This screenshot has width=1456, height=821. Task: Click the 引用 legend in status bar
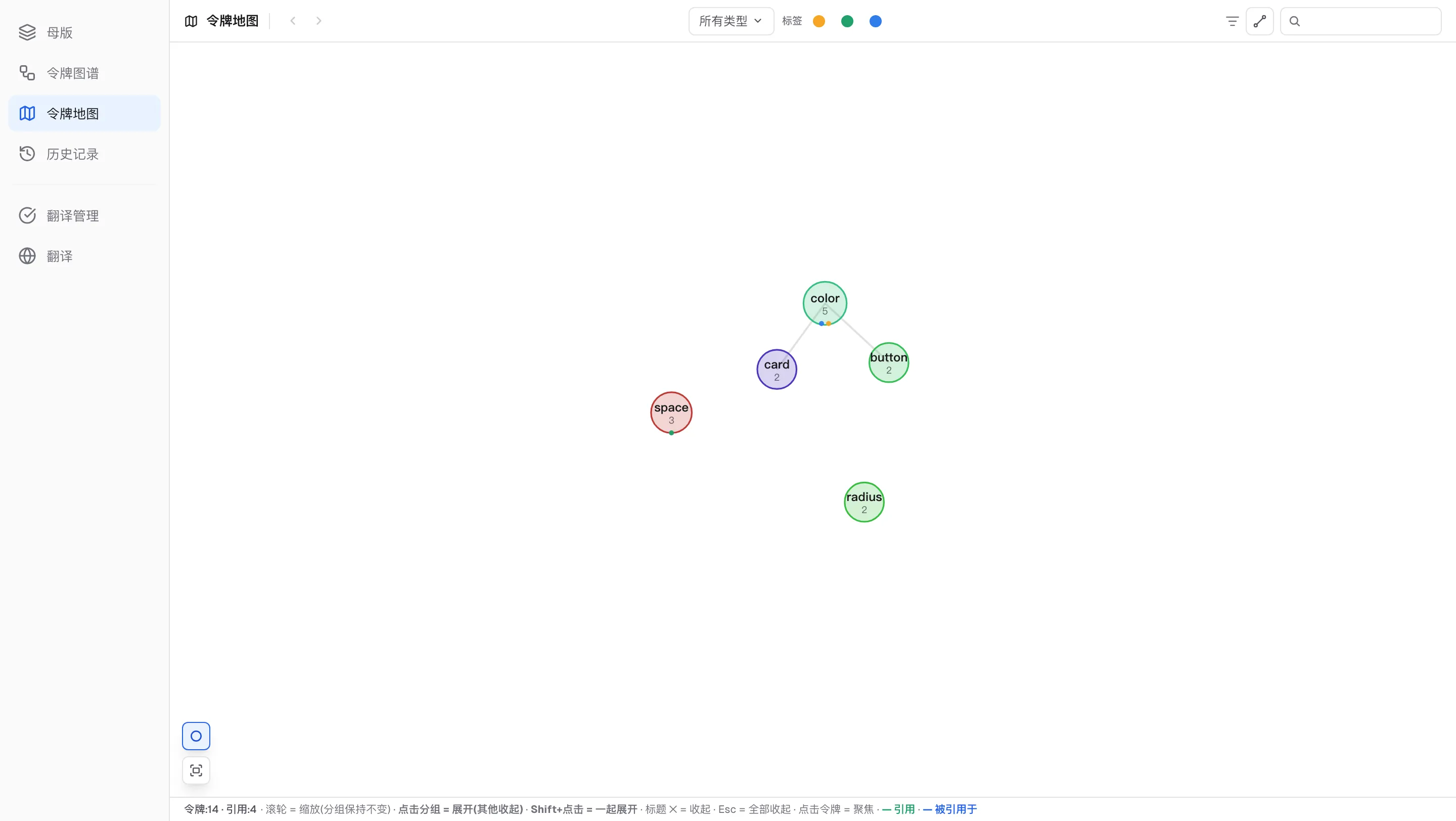point(898,809)
